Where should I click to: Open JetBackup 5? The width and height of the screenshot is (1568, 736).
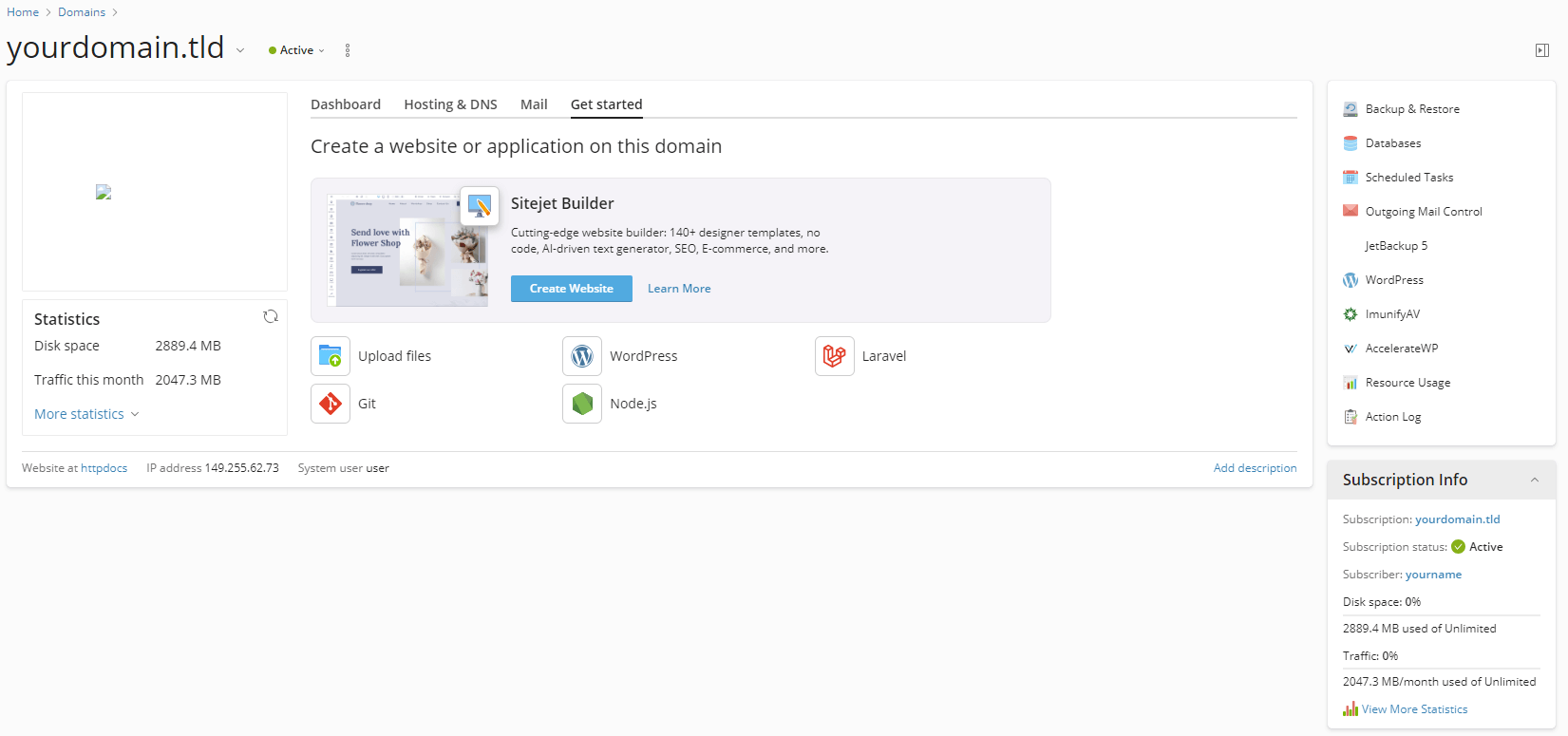click(x=1396, y=246)
